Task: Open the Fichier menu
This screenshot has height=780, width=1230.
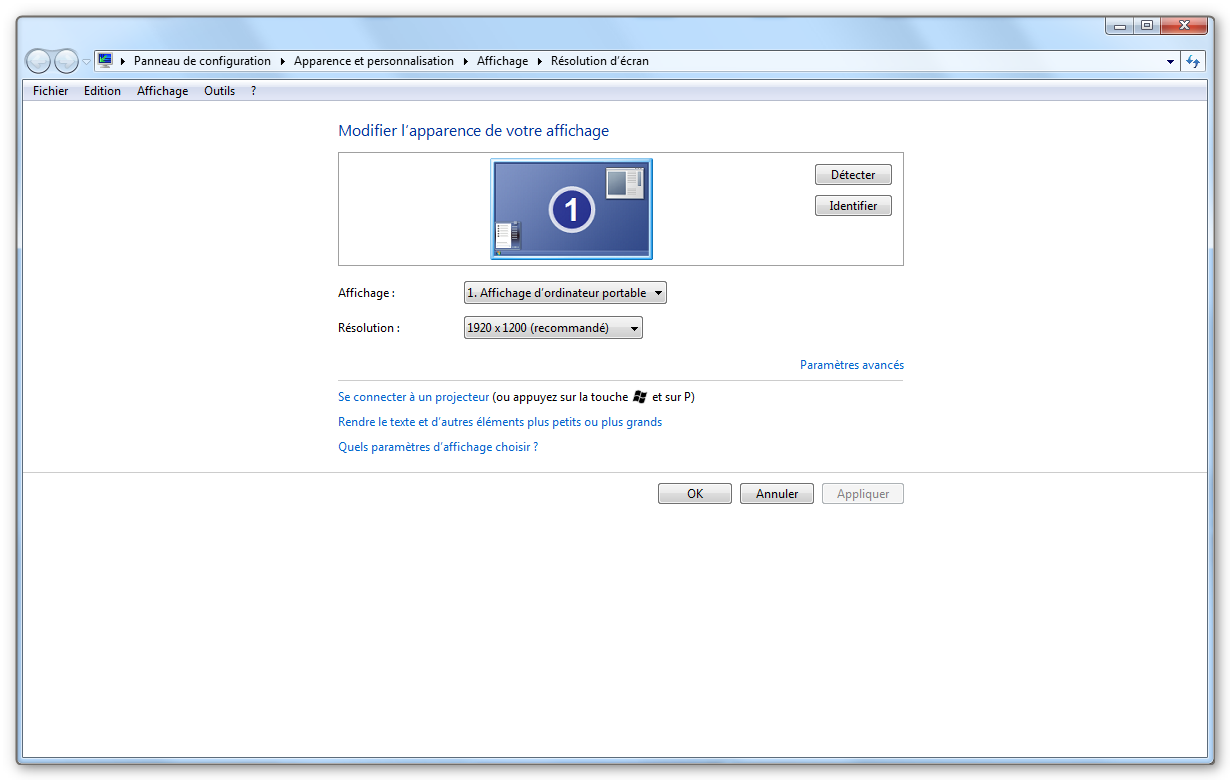Action: point(50,91)
